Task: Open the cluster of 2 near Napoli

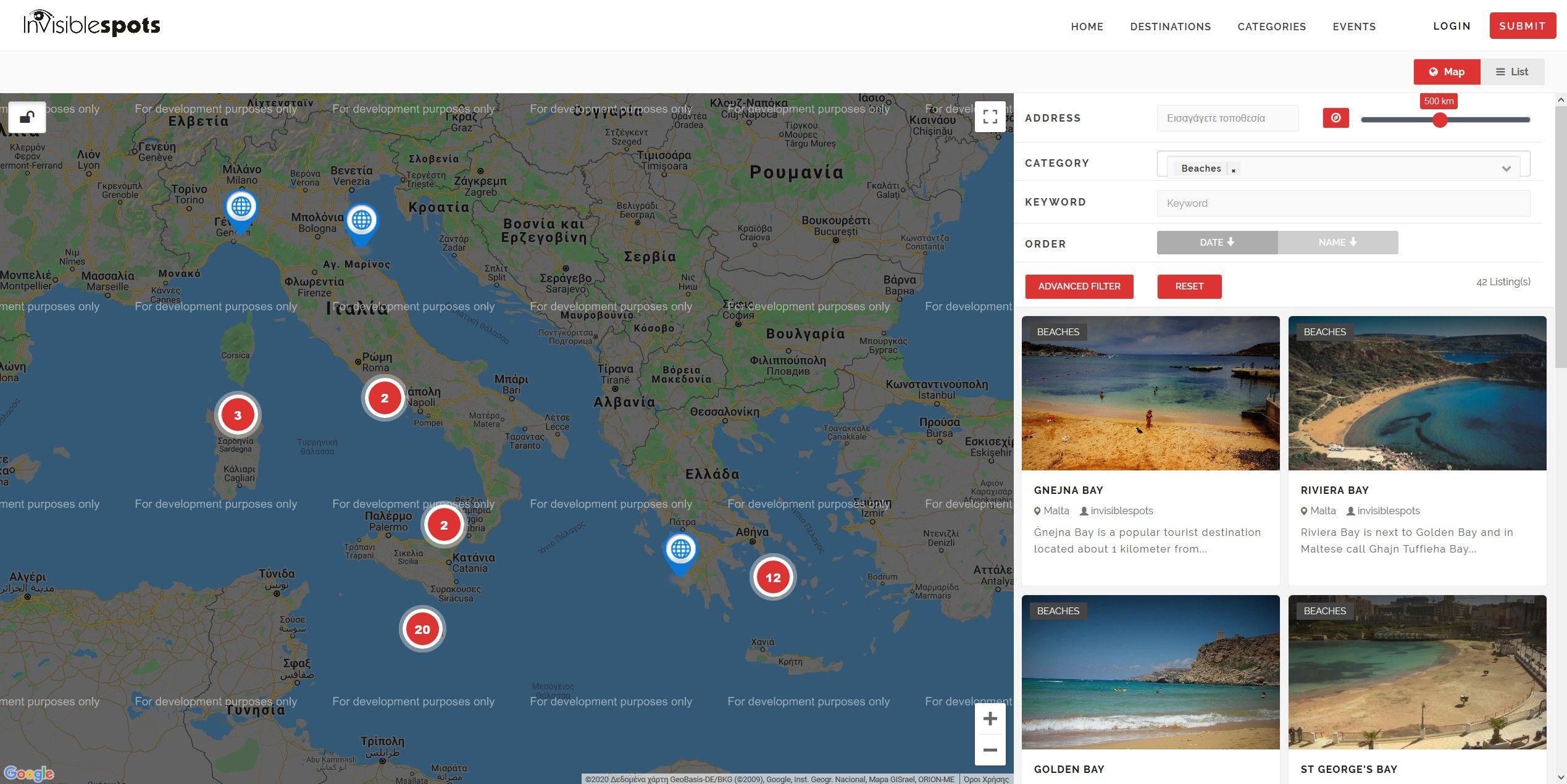Action: pos(385,398)
